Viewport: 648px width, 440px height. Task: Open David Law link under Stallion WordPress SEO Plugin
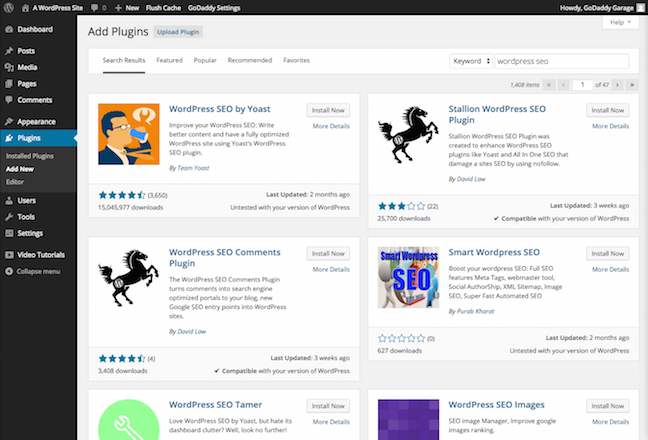click(x=471, y=179)
